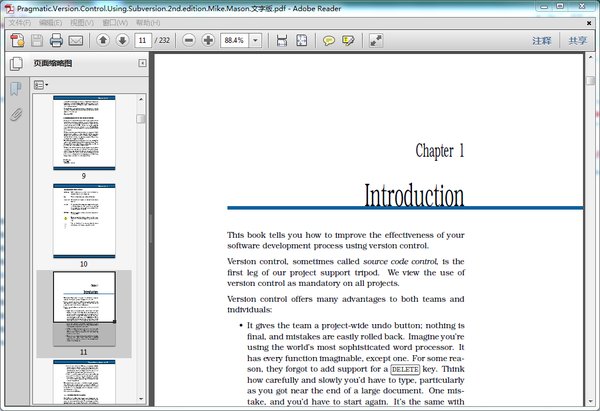Click the page number field showing 11
The height and width of the screenshot is (411, 600).
[x=143, y=40]
